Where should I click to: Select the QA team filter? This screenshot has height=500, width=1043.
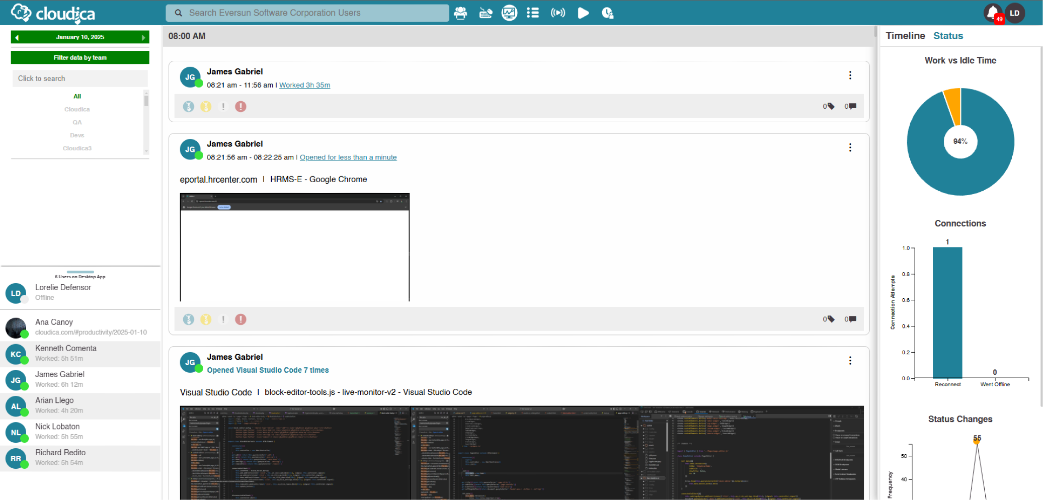click(77, 122)
